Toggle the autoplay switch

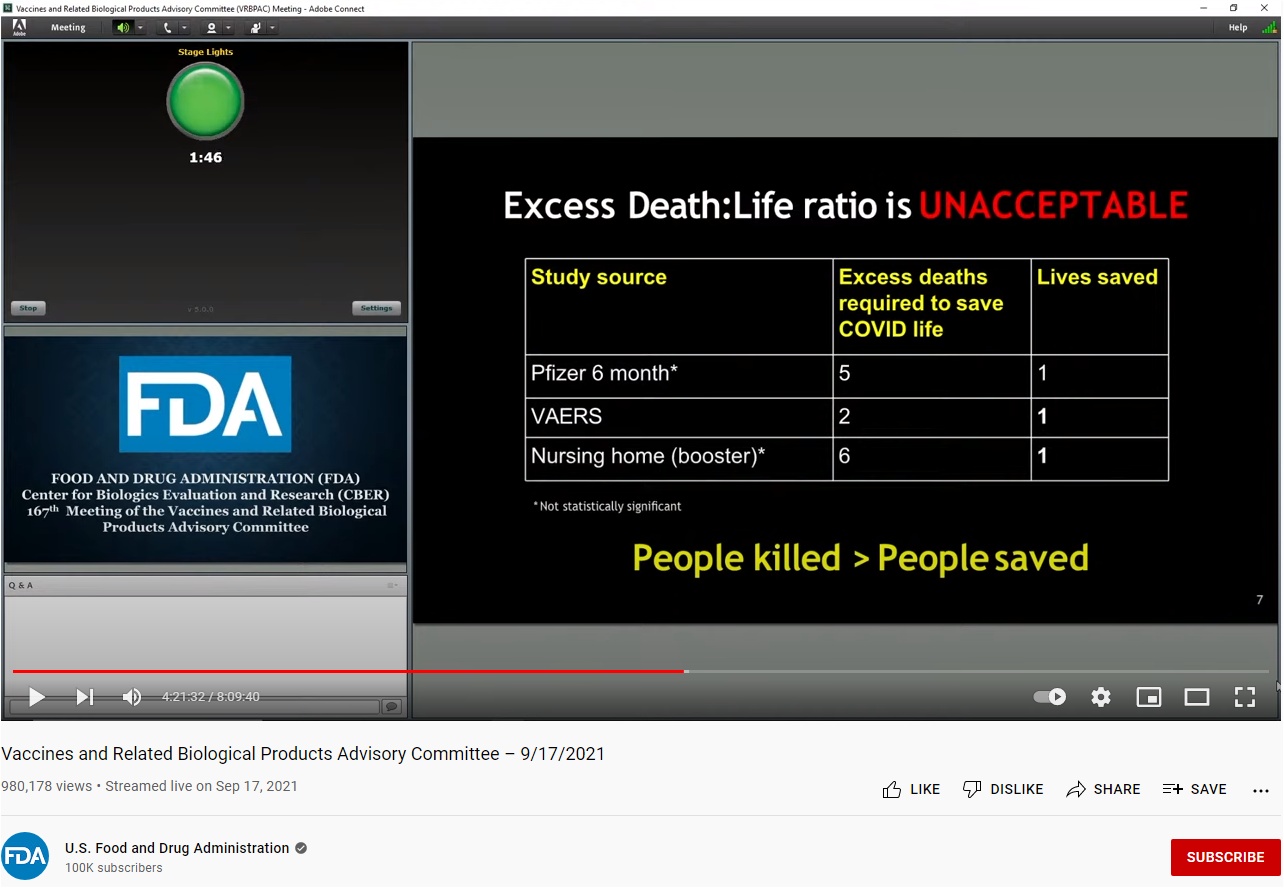pyautogui.click(x=1049, y=697)
